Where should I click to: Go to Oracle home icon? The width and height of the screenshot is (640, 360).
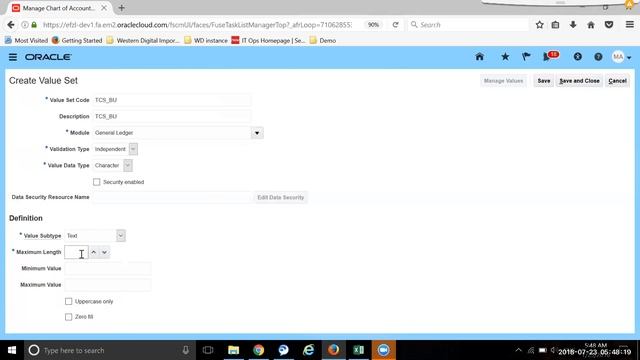click(480, 57)
